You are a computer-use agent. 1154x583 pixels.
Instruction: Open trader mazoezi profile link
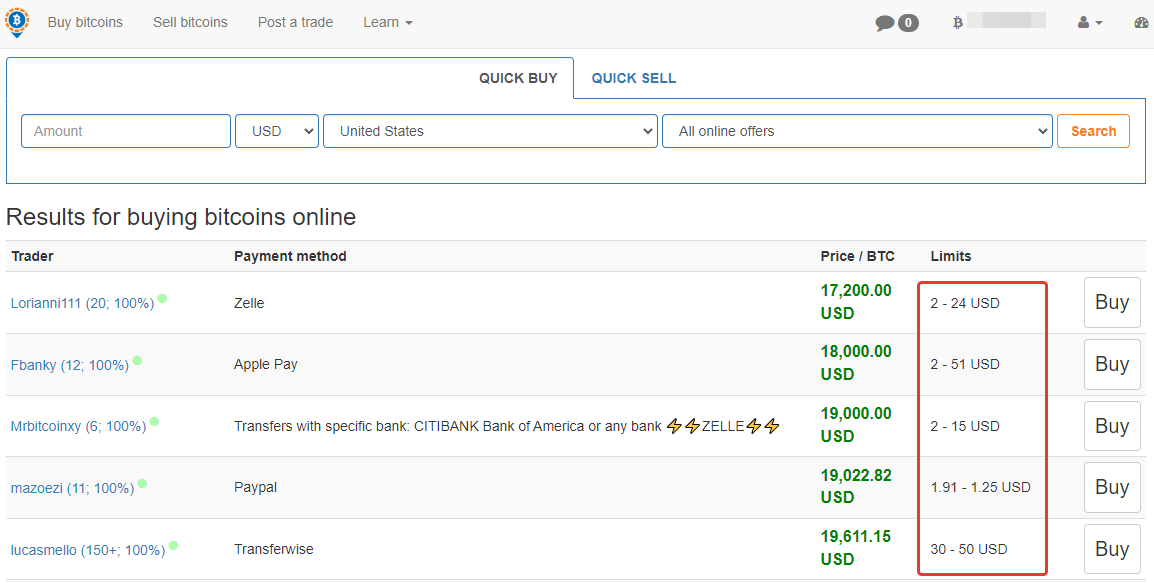72,488
